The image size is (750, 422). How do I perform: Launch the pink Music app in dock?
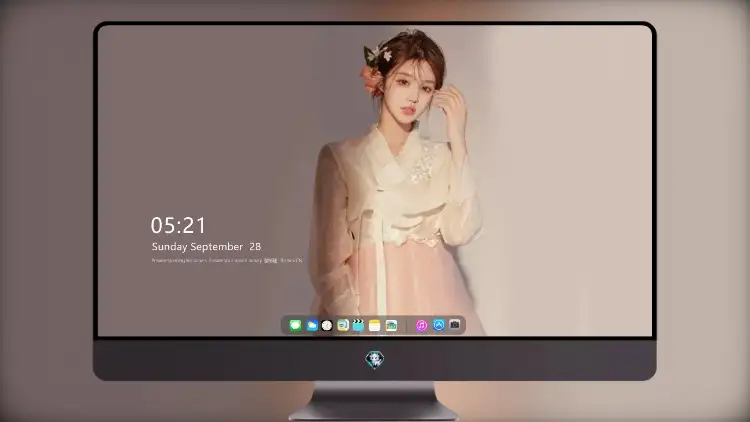click(421, 325)
